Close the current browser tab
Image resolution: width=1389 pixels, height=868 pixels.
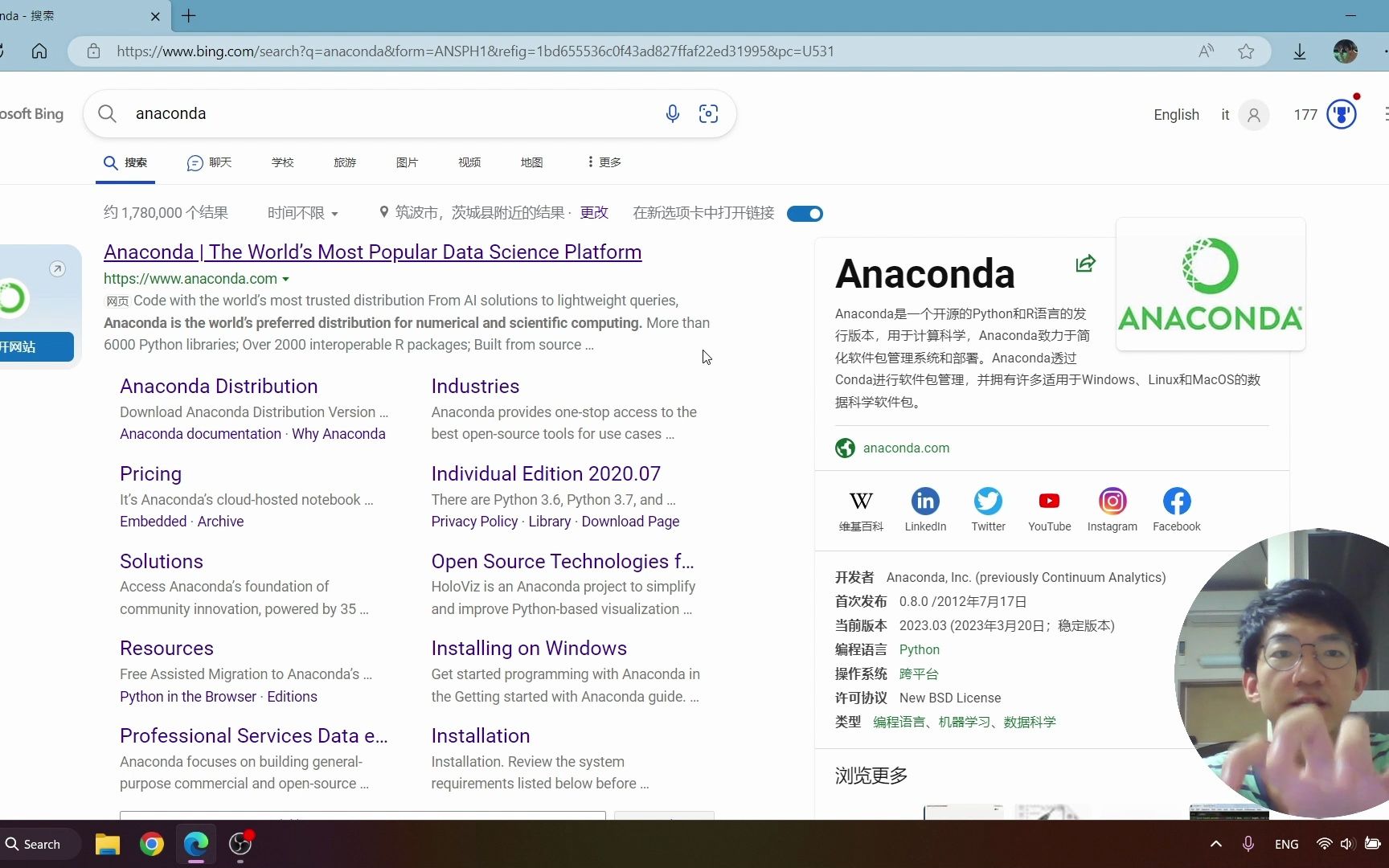tap(155, 16)
